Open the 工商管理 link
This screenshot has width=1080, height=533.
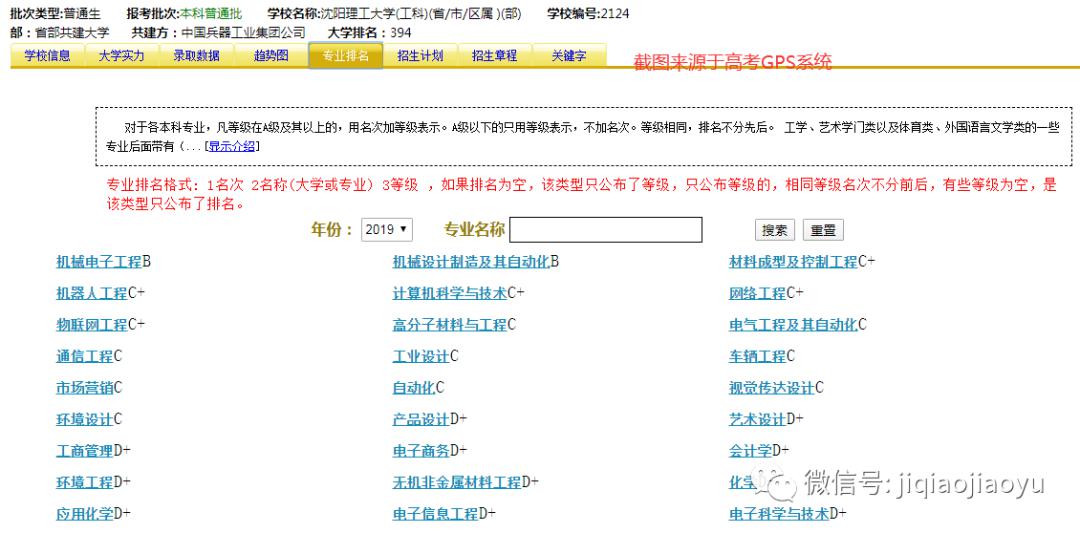coord(84,451)
